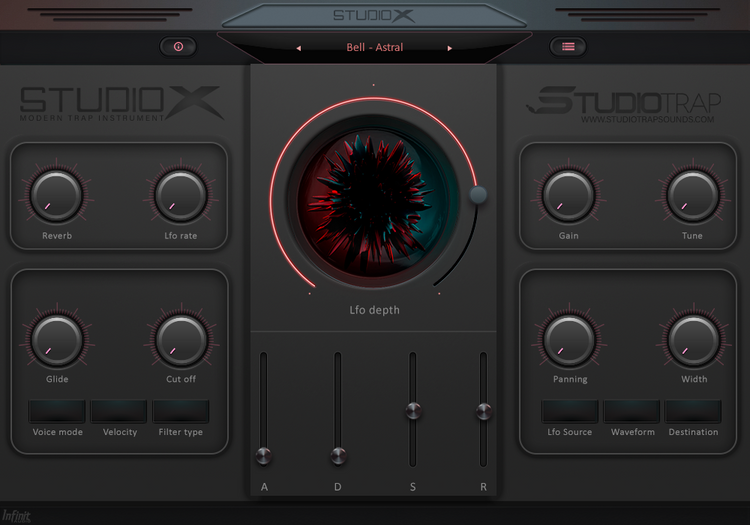Screen dimensions: 750x525
Task: Click the Cut off knob
Action: pos(181,339)
